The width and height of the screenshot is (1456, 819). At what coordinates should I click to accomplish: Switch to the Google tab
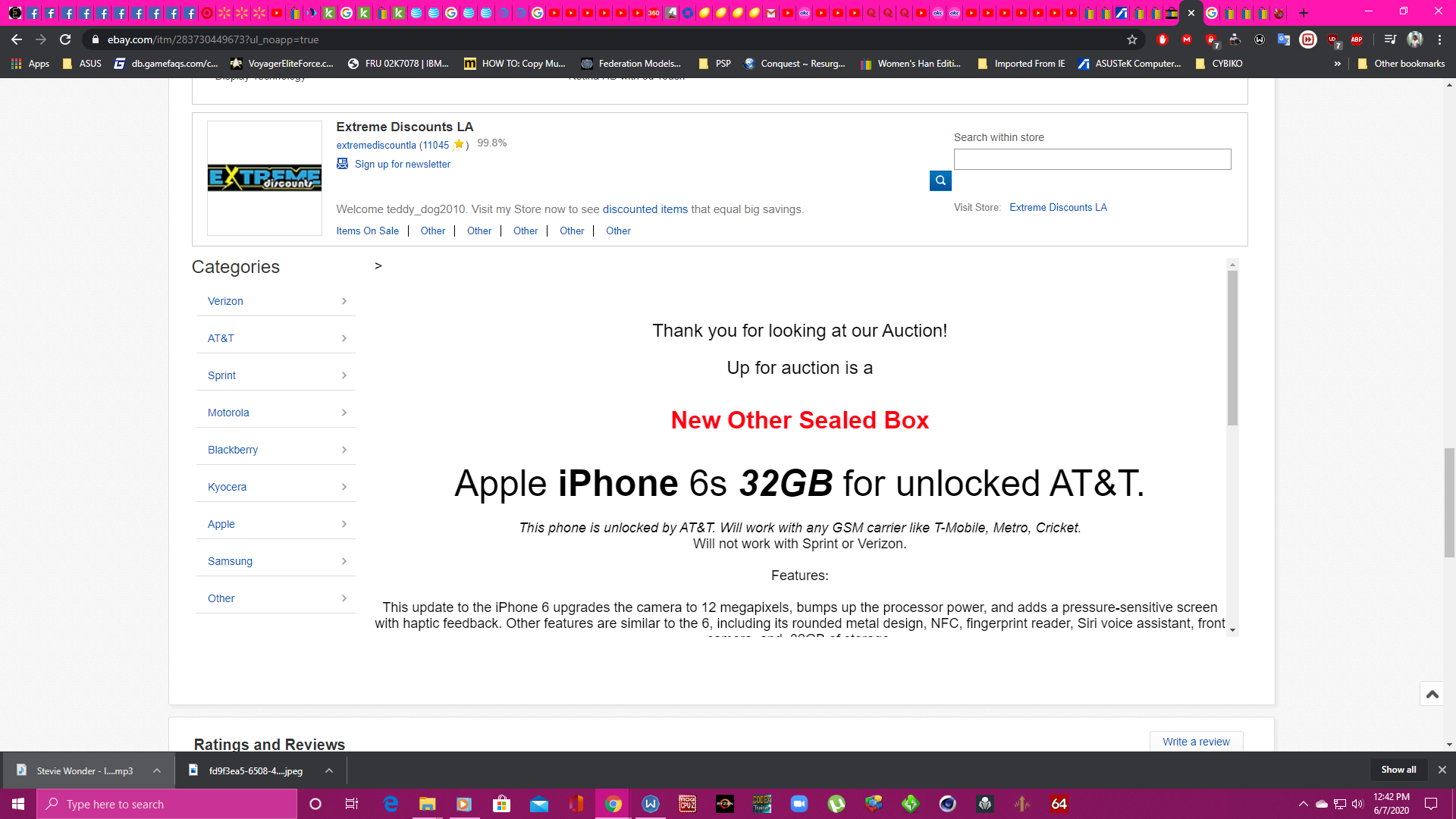point(1211,13)
